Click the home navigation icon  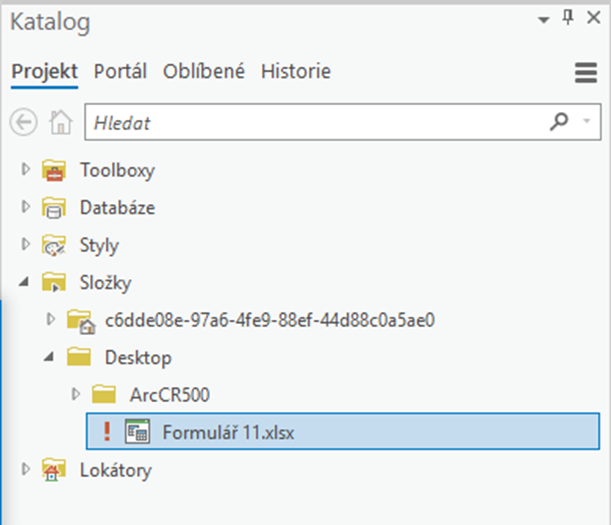click(x=61, y=122)
